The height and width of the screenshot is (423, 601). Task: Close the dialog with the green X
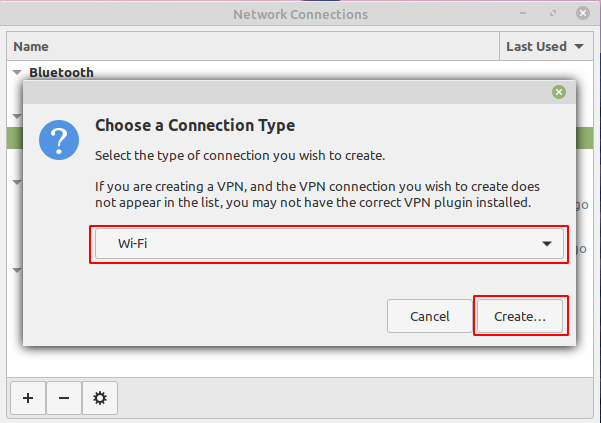tap(559, 92)
